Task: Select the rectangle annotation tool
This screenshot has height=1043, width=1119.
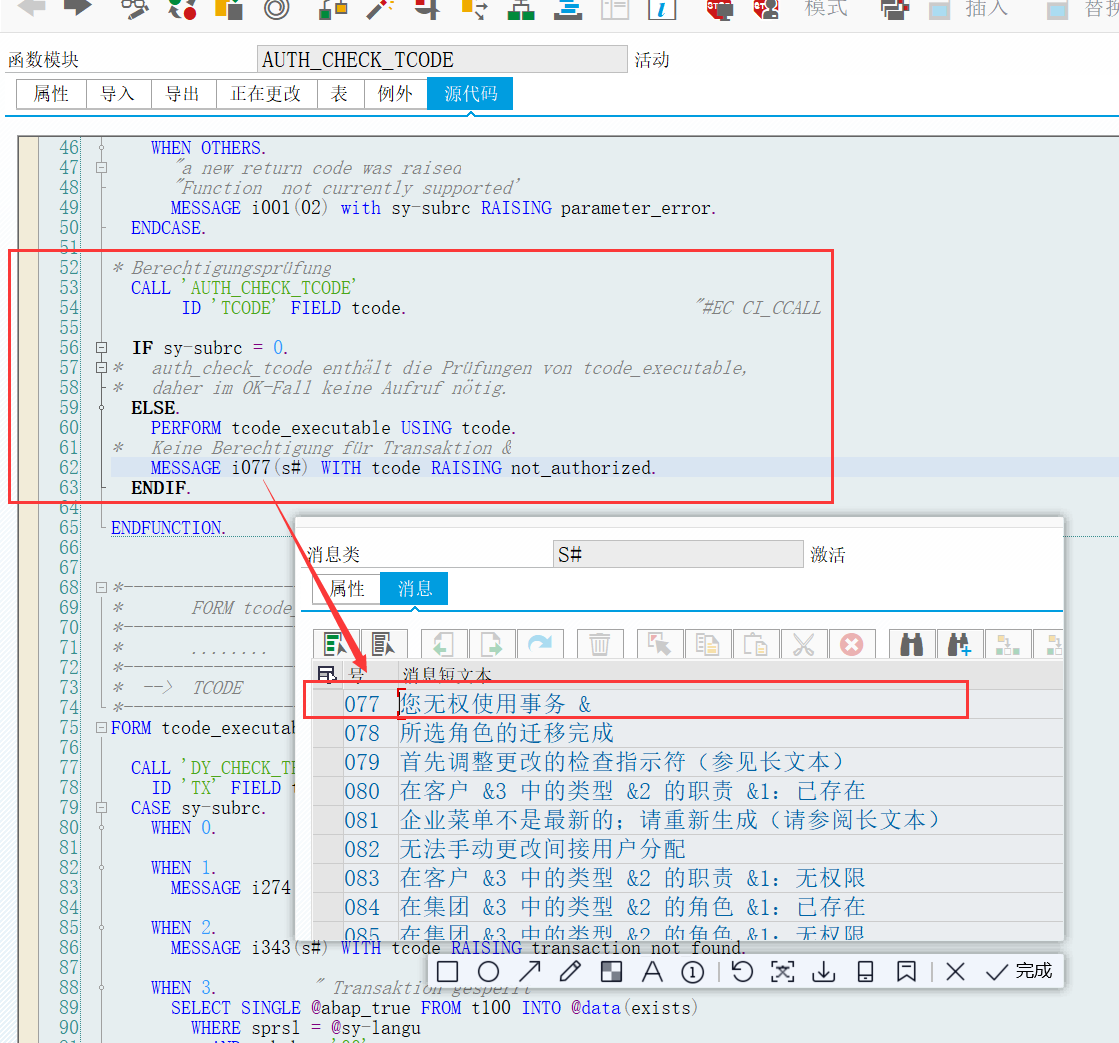Action: pyautogui.click(x=448, y=971)
